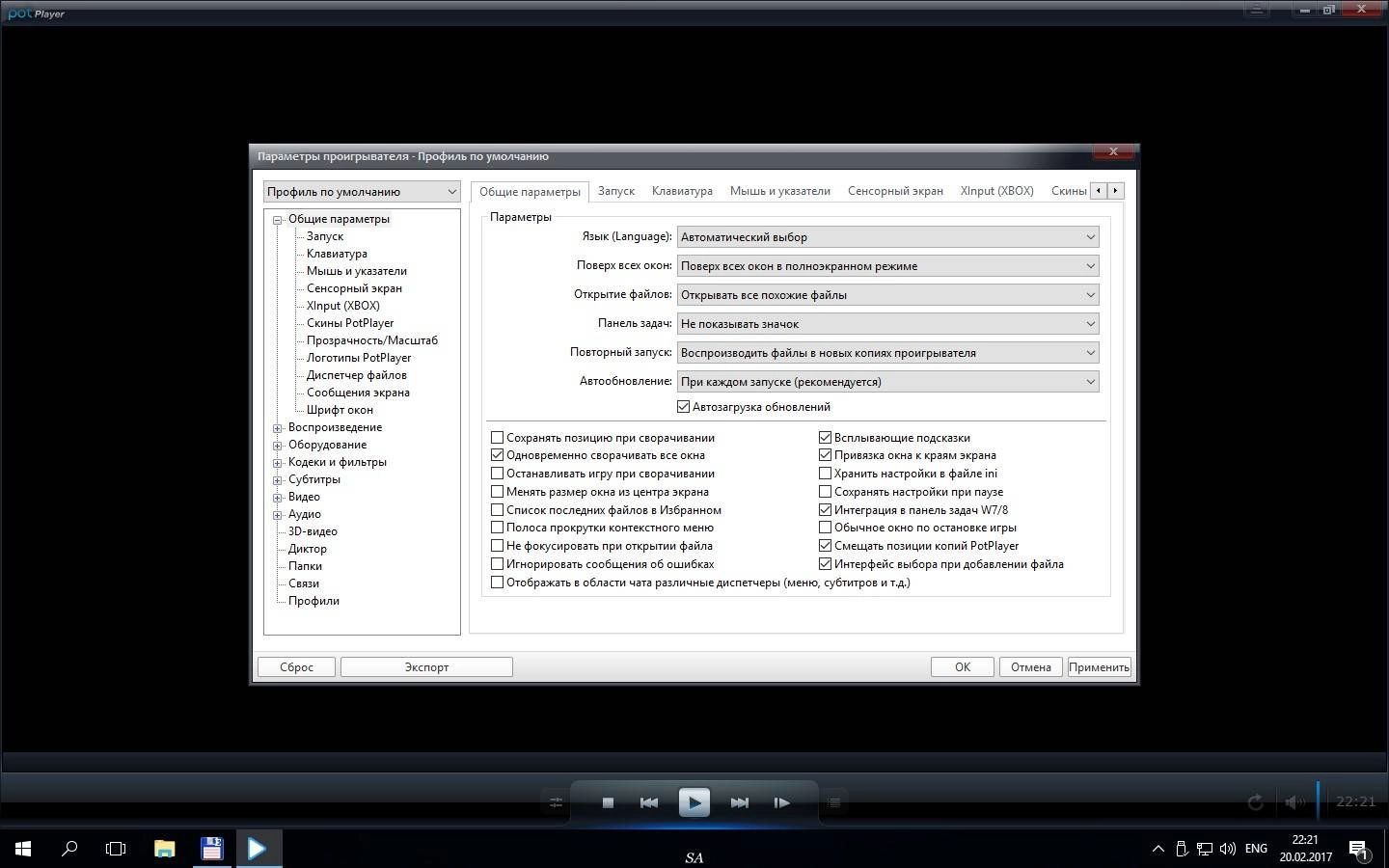
Task: Click the frame step forward button
Action: pyautogui.click(x=782, y=802)
